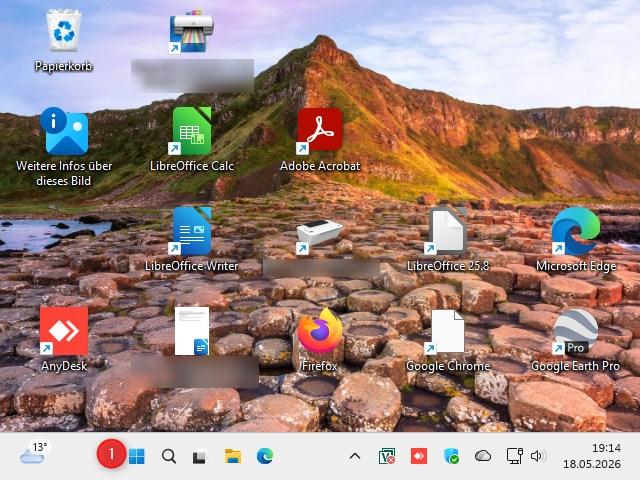
Task: Click the "Adobe Acrobat" label
Action: 320,166
